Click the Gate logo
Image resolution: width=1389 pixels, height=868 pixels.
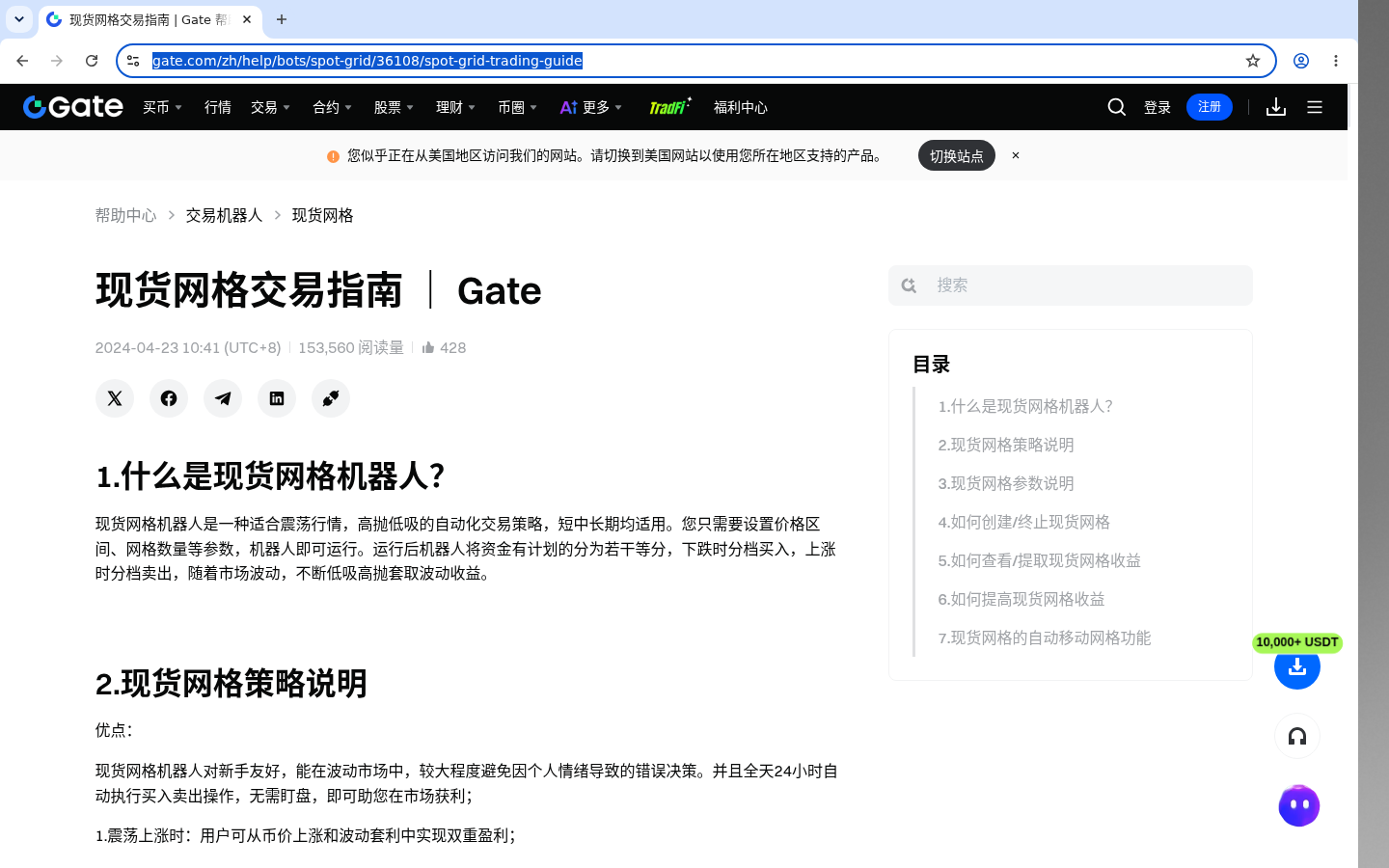coord(73,107)
